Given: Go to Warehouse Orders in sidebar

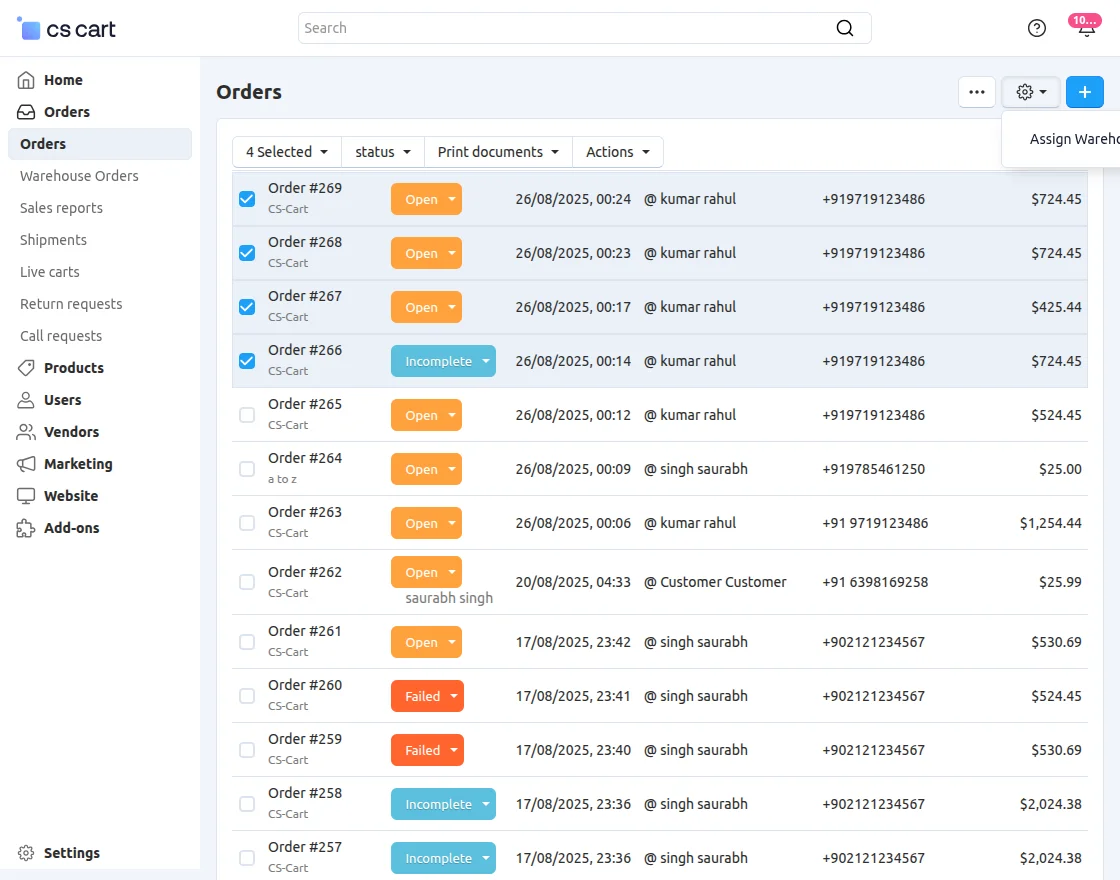Looking at the screenshot, I should [x=79, y=176].
